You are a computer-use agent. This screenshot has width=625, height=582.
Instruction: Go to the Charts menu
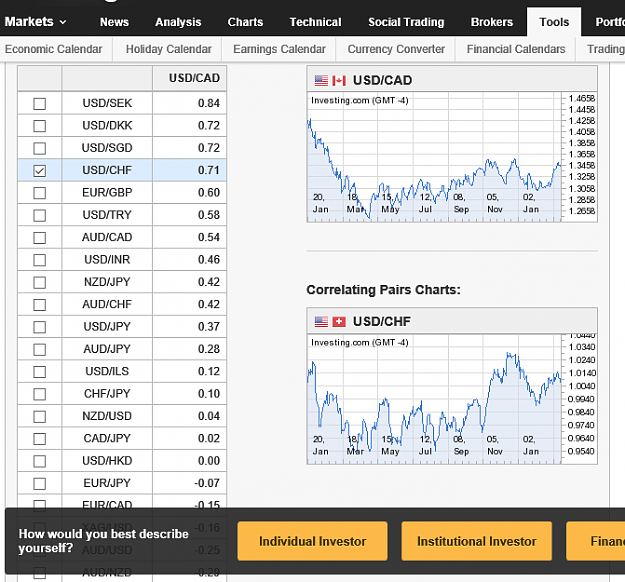pos(245,22)
